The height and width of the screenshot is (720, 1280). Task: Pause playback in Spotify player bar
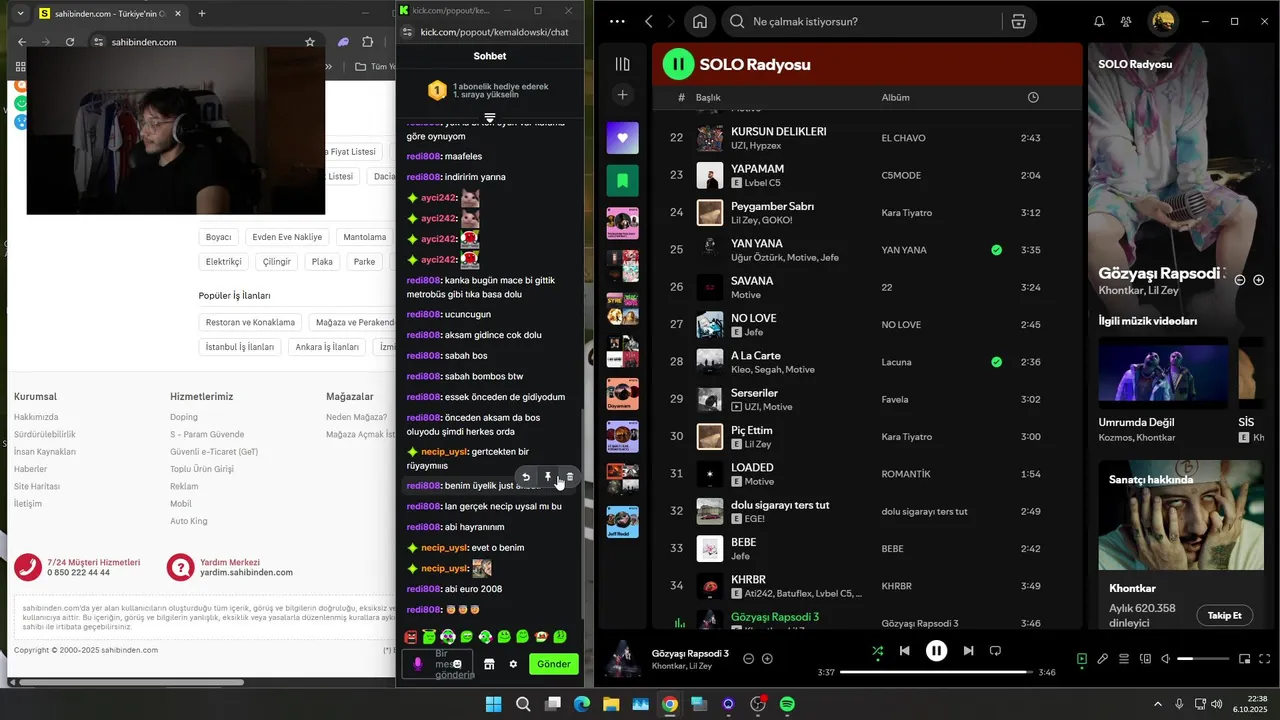936,651
